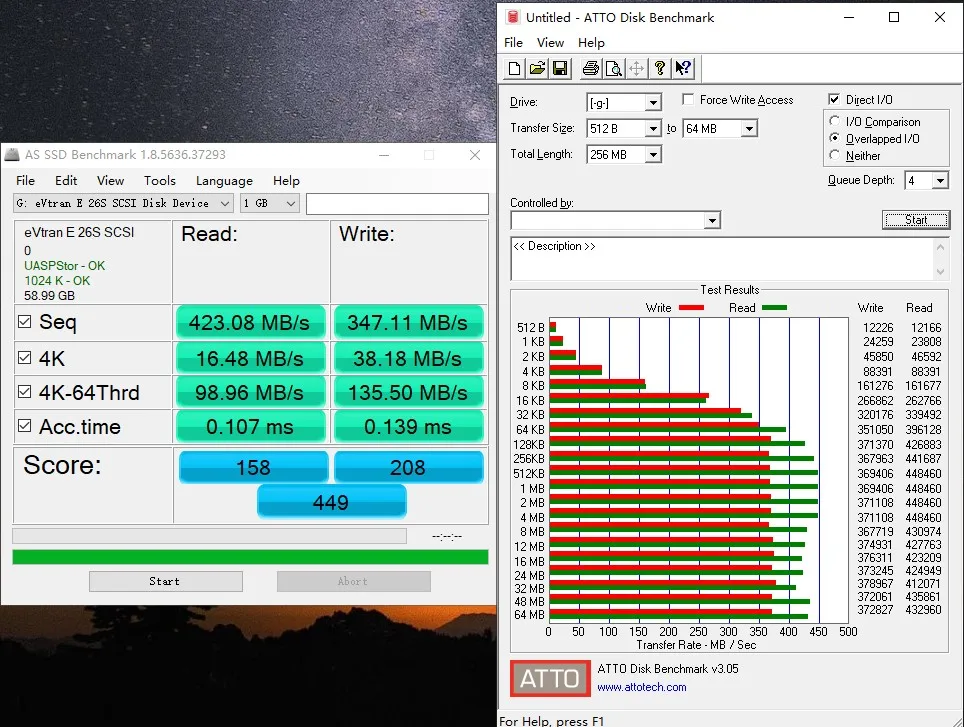
Task: Click the total score 449 box
Action: tap(331, 501)
